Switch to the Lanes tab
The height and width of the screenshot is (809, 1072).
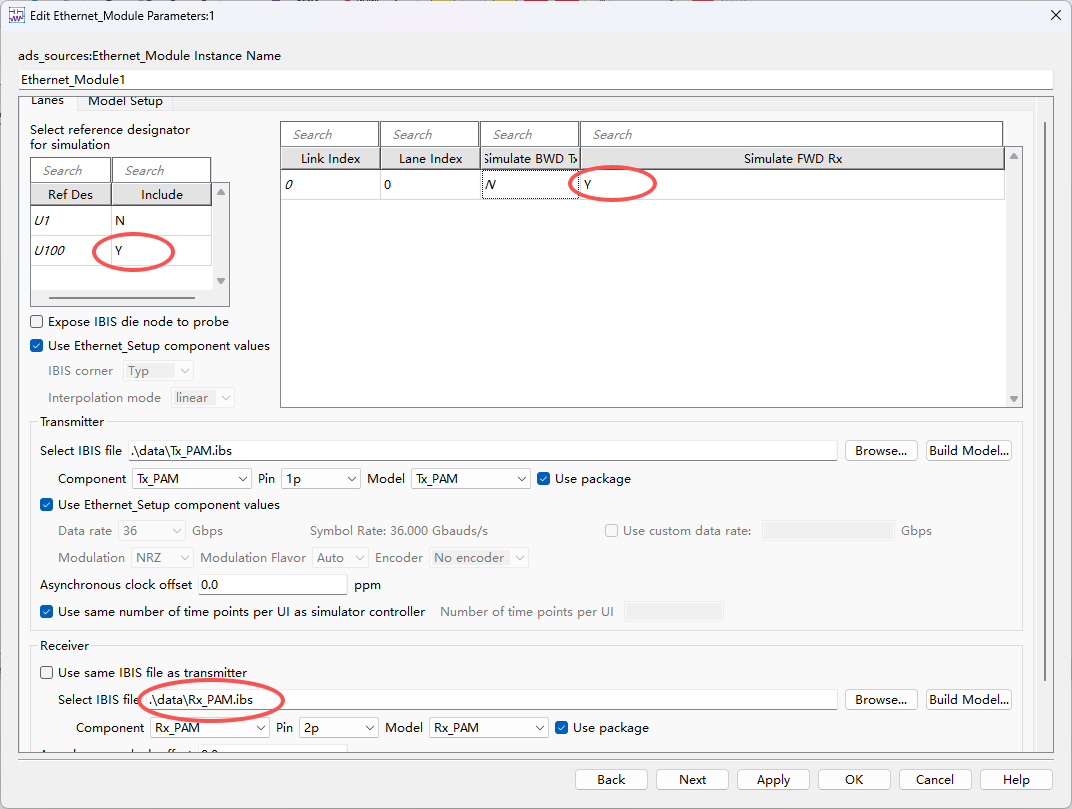(47, 101)
